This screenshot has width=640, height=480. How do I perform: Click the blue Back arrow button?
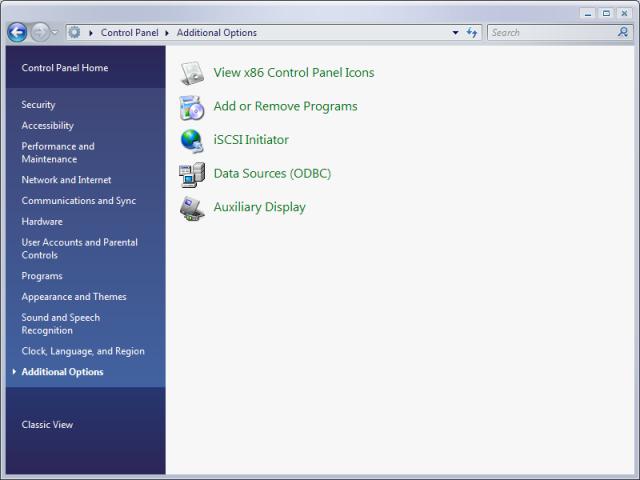point(17,32)
